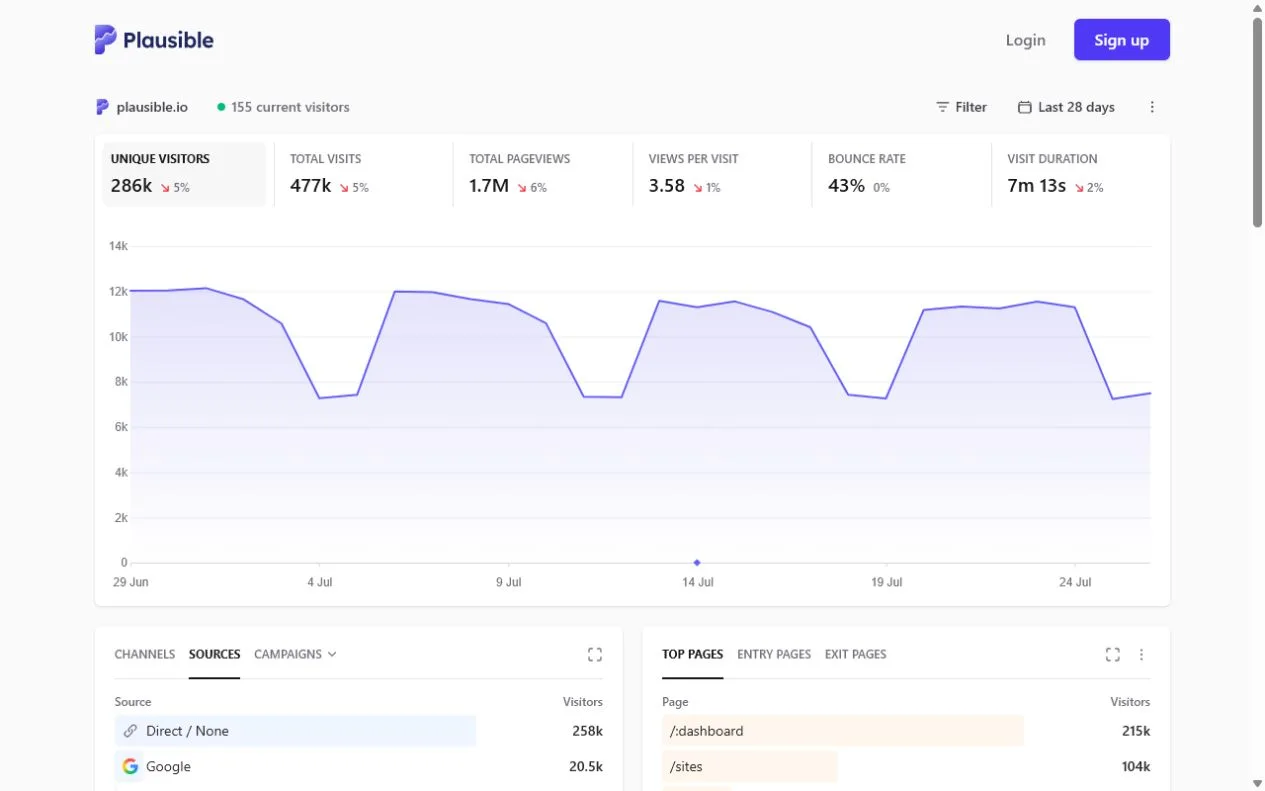Select the Total Pageviews metric

(542, 174)
